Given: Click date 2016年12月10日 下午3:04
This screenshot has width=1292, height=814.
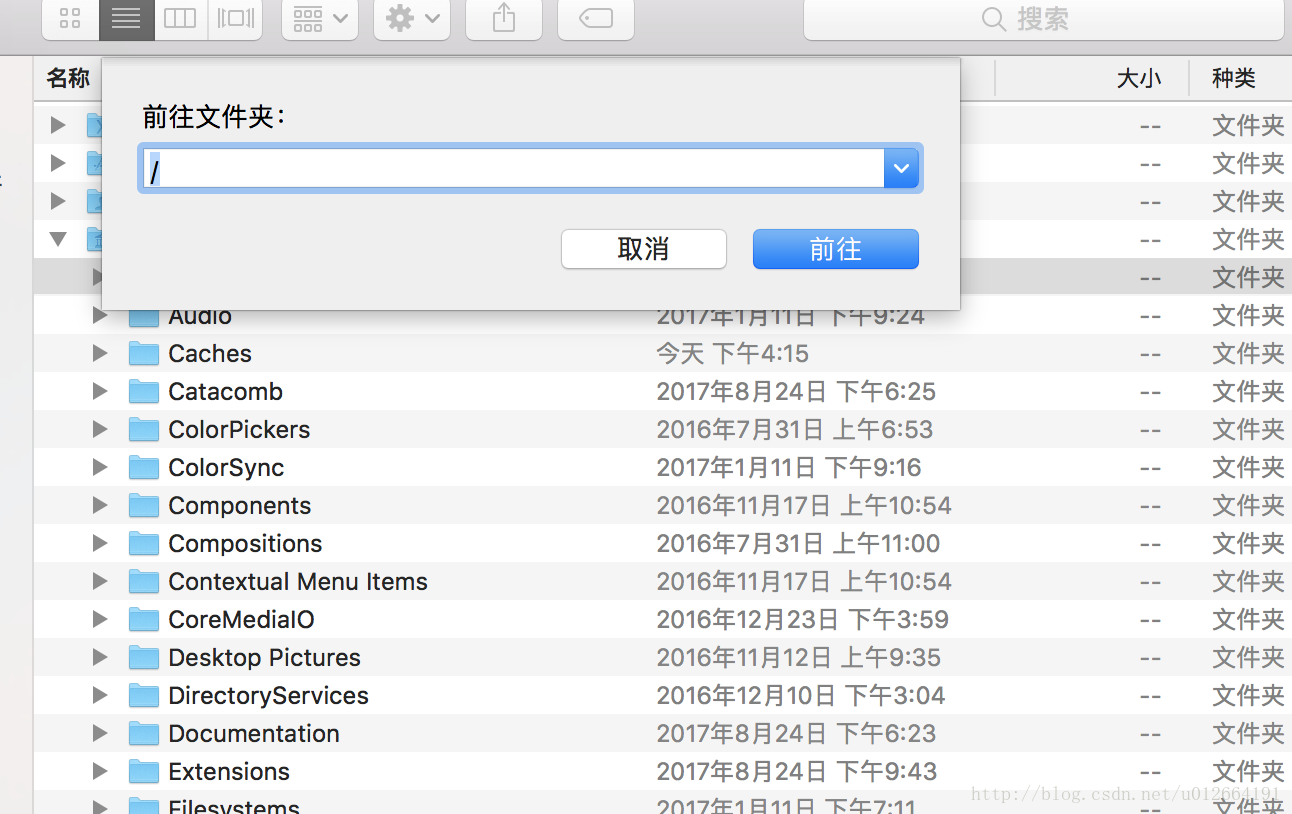Looking at the screenshot, I should [801, 695].
